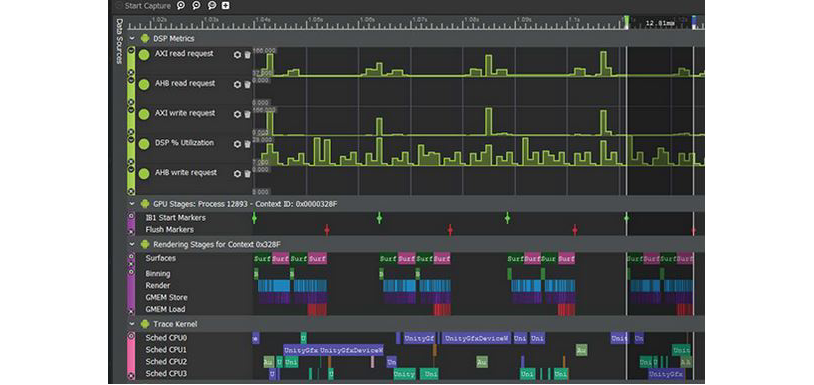Image resolution: width=814 pixels, height=385 pixels.
Task: Minimize GPU Stages track using purple-strip top circle
Action: pos(131,216)
